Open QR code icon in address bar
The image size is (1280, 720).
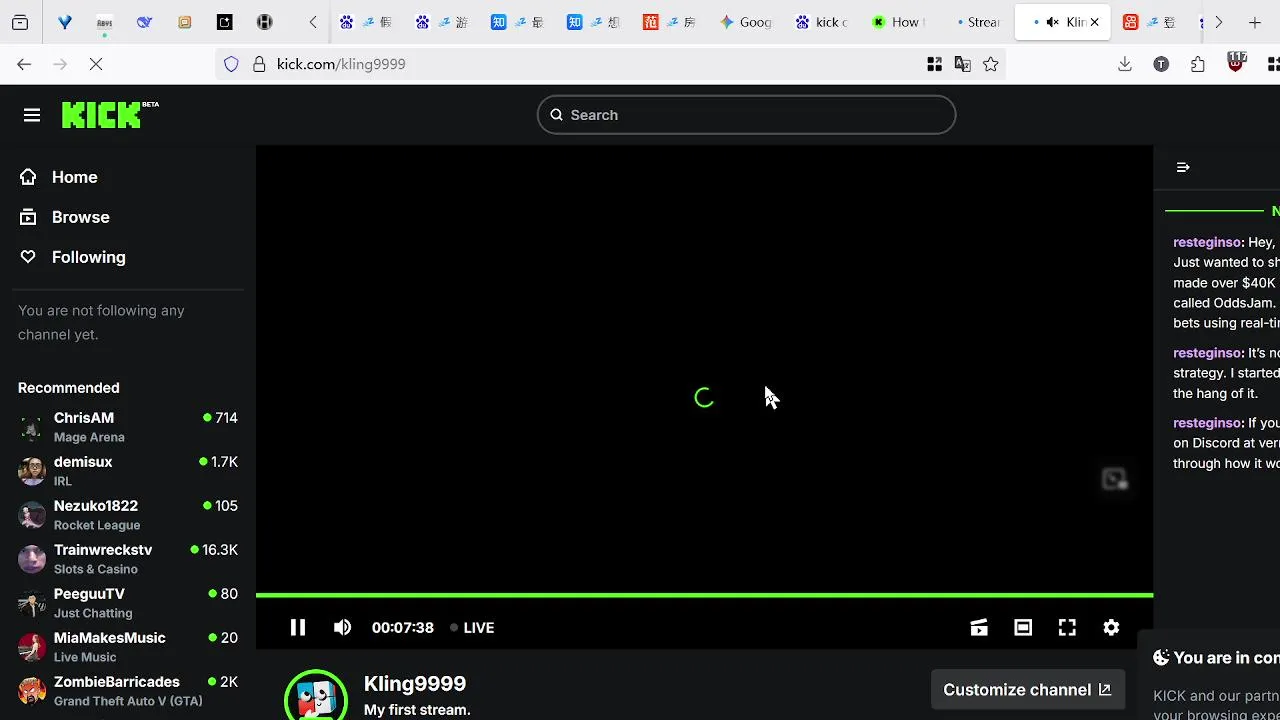click(x=934, y=64)
